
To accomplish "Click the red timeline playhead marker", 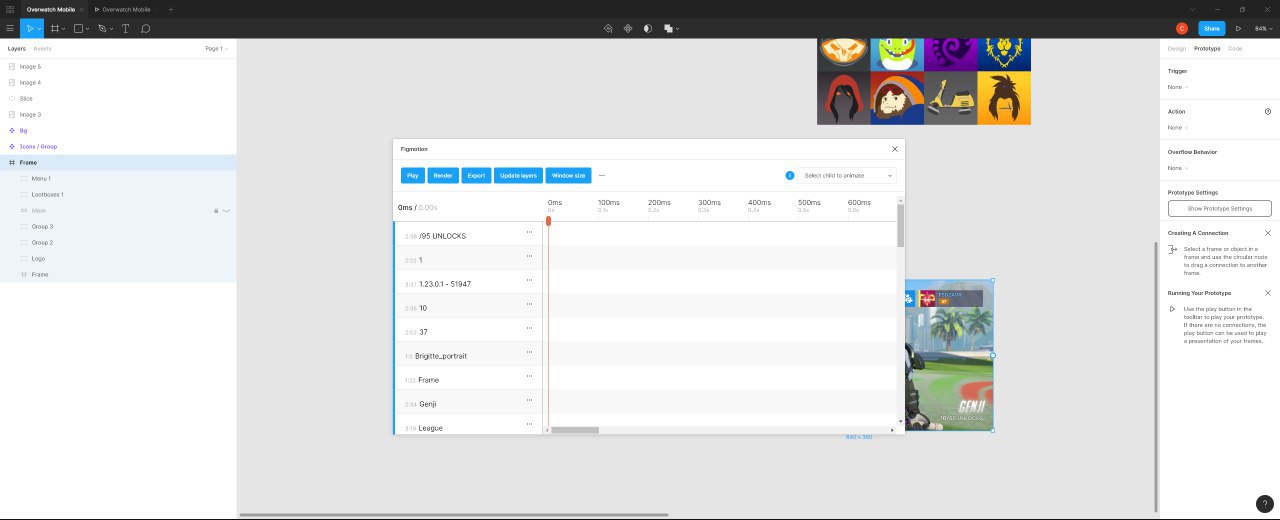I will pyautogui.click(x=548, y=221).
